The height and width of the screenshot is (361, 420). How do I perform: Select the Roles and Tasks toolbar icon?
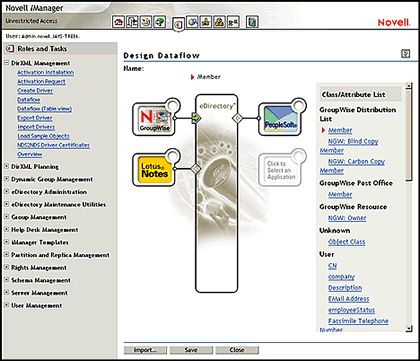pos(178,25)
